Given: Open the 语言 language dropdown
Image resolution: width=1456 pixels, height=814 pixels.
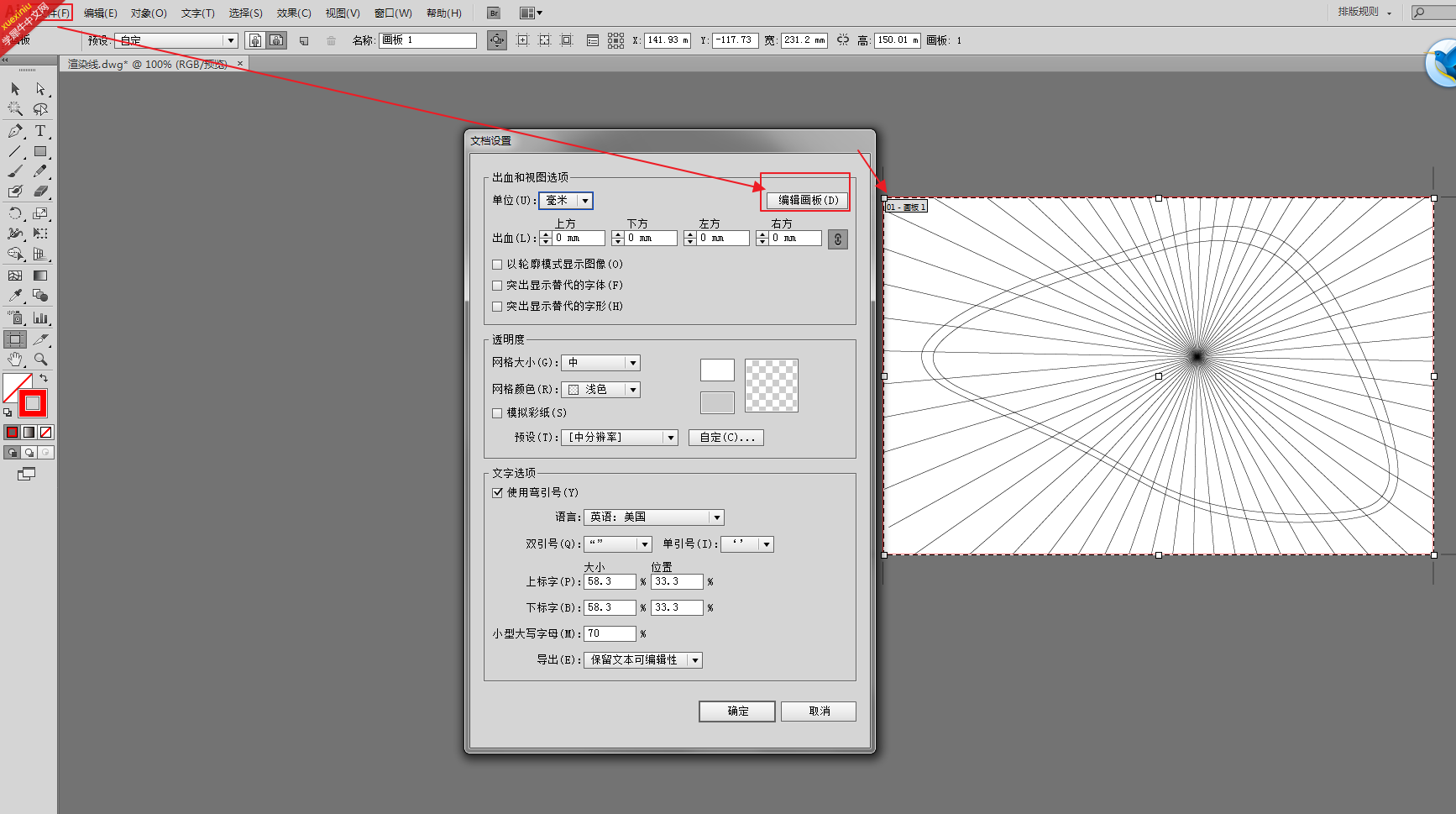Looking at the screenshot, I should [x=653, y=517].
